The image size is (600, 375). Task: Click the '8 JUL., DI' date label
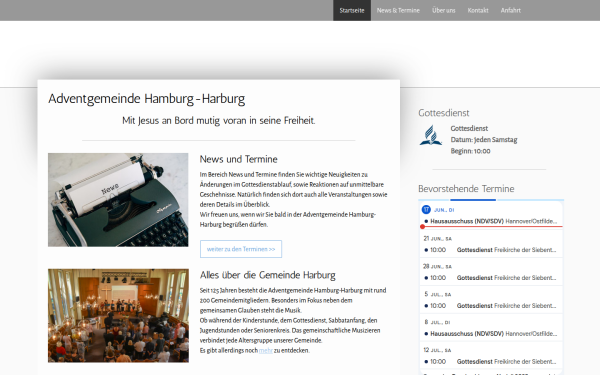pyautogui.click(x=437, y=322)
